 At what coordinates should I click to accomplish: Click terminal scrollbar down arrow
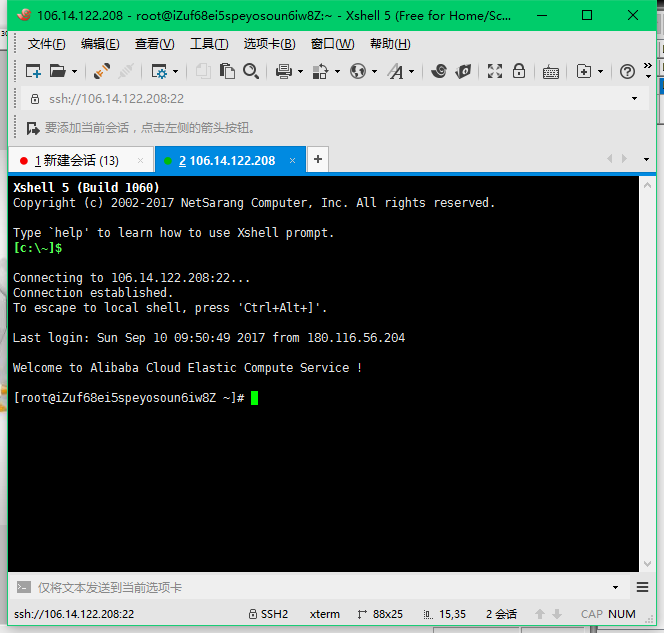point(647,564)
